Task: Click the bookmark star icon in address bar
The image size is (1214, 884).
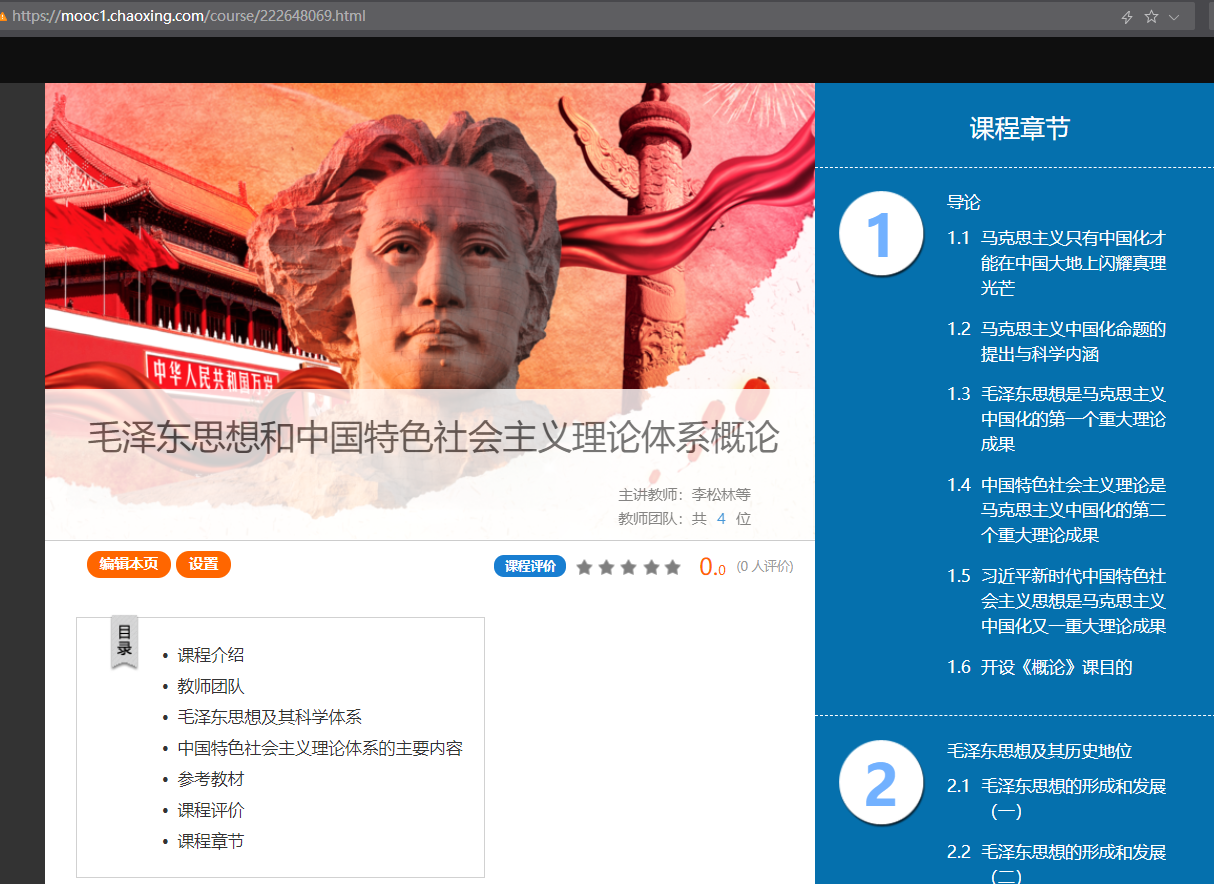Action: pyautogui.click(x=1151, y=17)
